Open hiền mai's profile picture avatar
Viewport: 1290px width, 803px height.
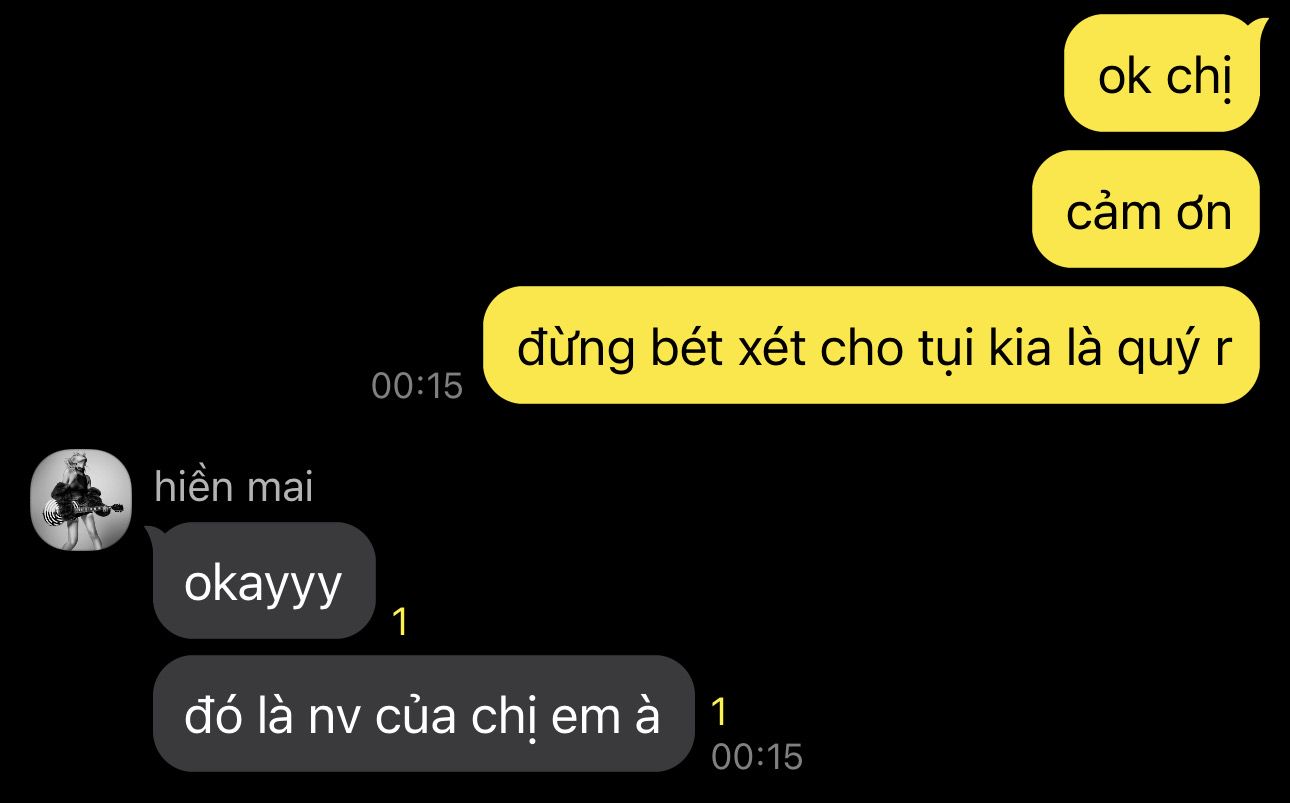pos(82,499)
